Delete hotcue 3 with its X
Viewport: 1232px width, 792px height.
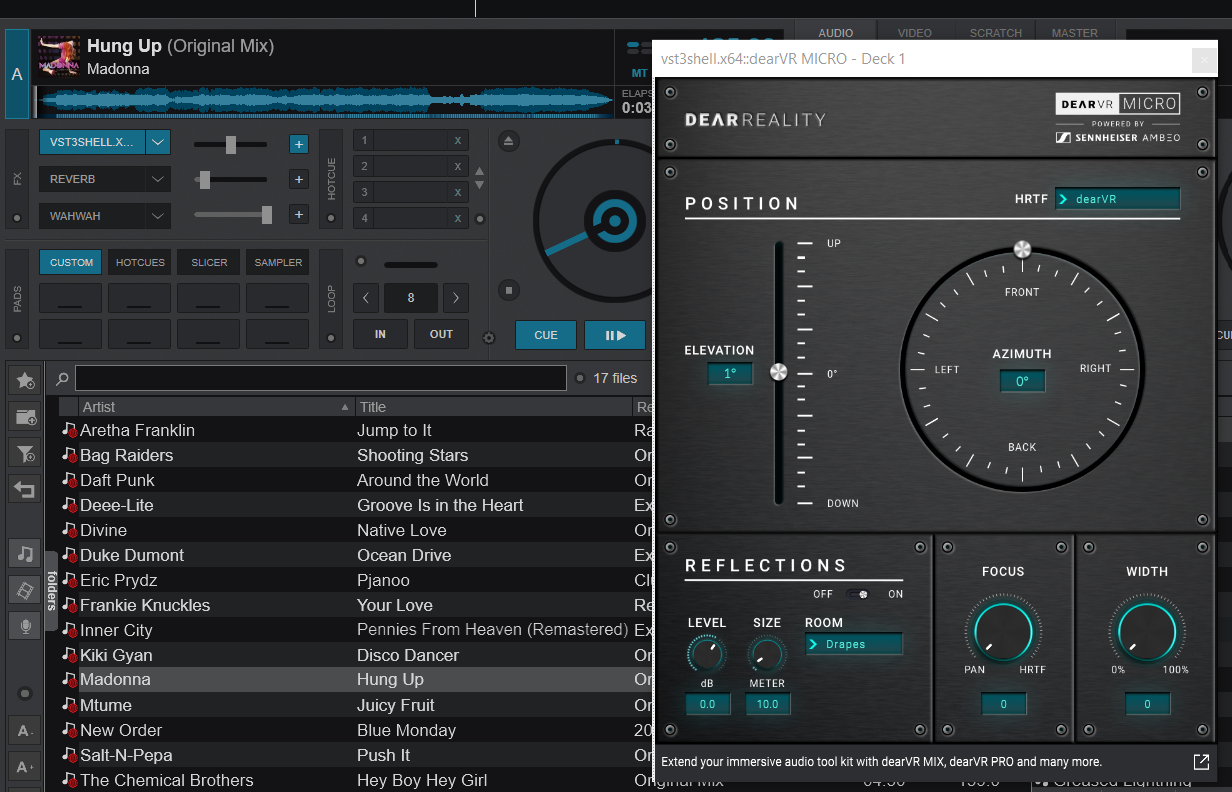click(x=458, y=192)
